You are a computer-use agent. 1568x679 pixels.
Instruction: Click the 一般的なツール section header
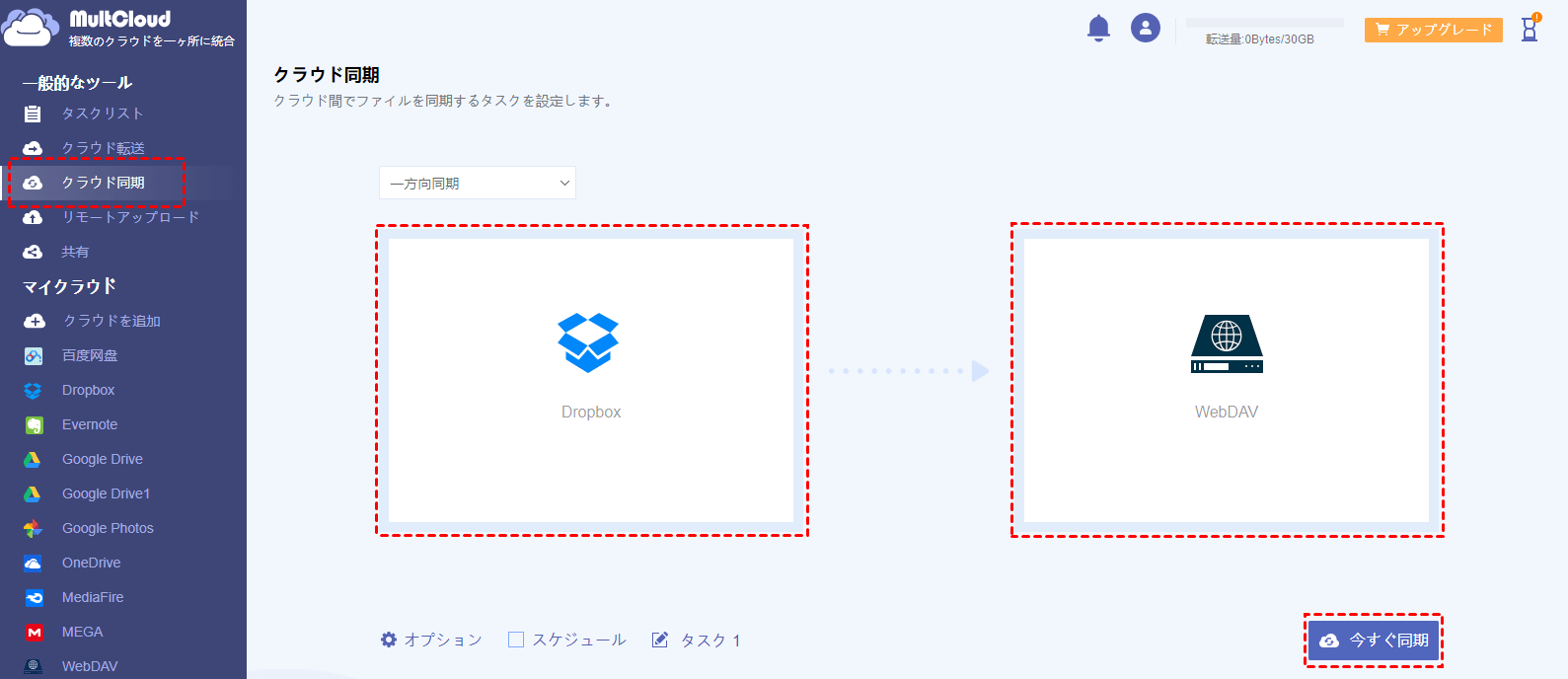point(77,83)
